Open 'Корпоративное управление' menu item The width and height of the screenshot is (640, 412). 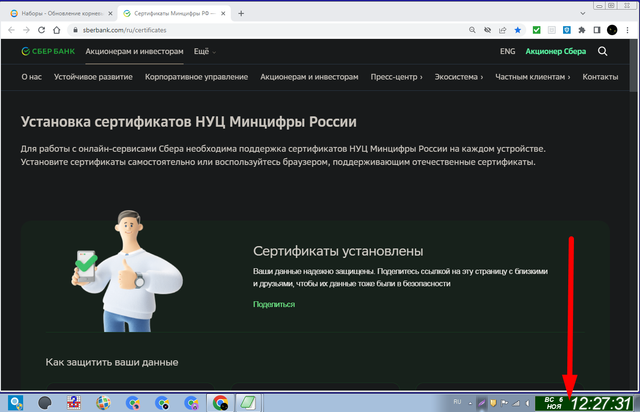[196, 77]
